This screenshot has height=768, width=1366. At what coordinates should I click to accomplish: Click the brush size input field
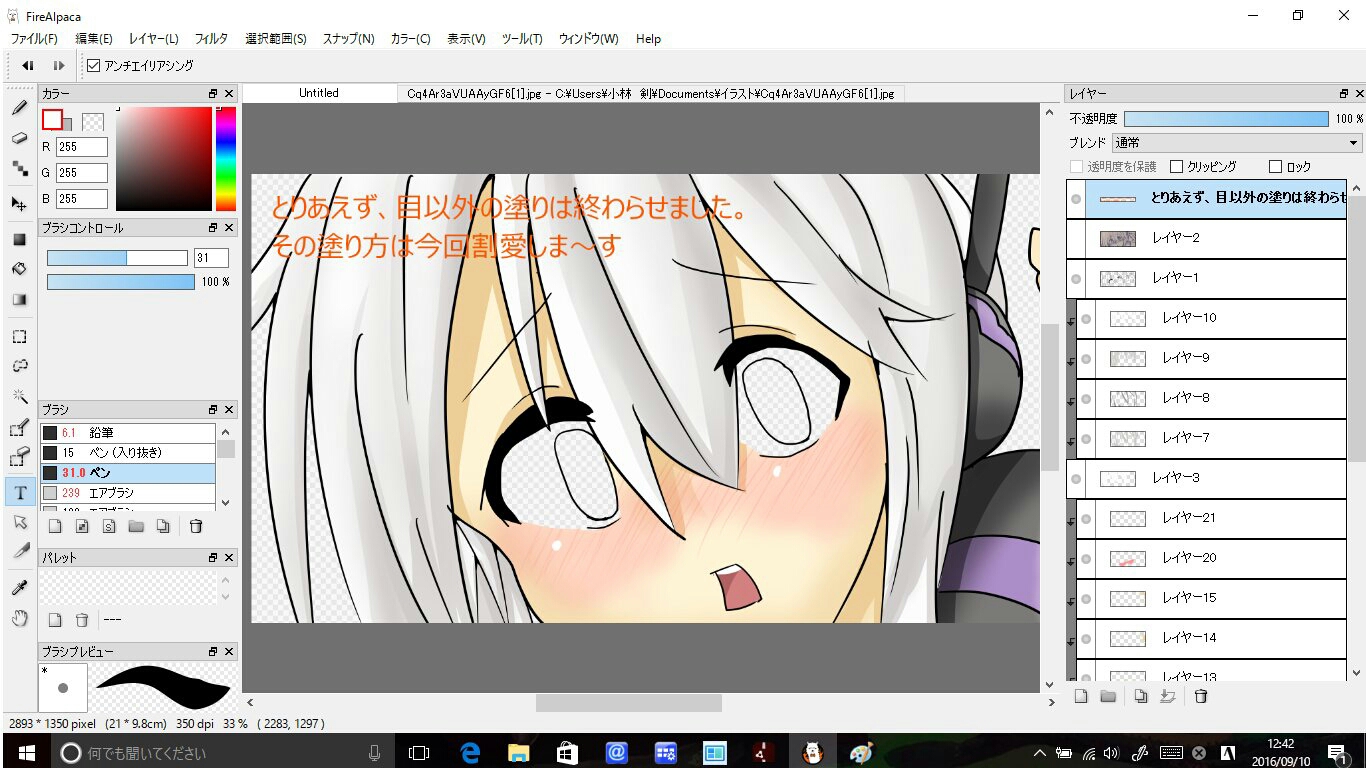pos(211,258)
